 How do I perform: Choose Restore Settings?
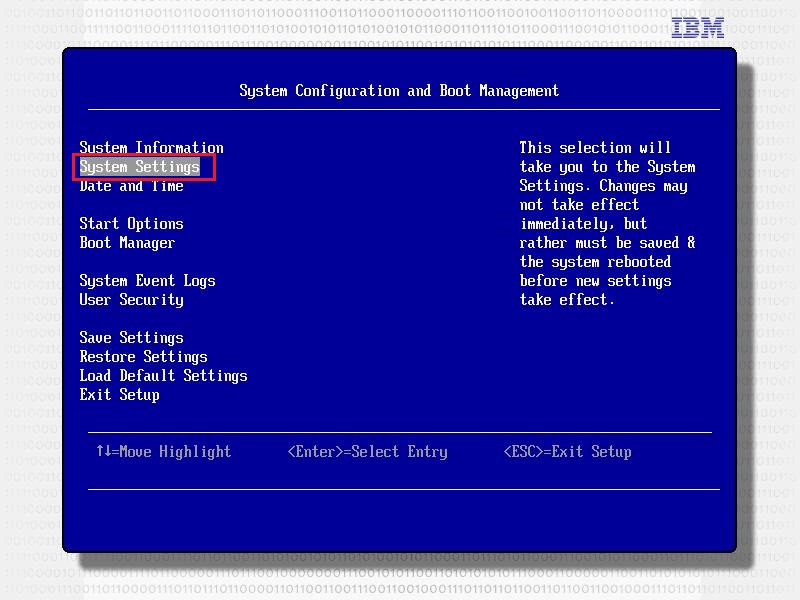click(x=143, y=357)
